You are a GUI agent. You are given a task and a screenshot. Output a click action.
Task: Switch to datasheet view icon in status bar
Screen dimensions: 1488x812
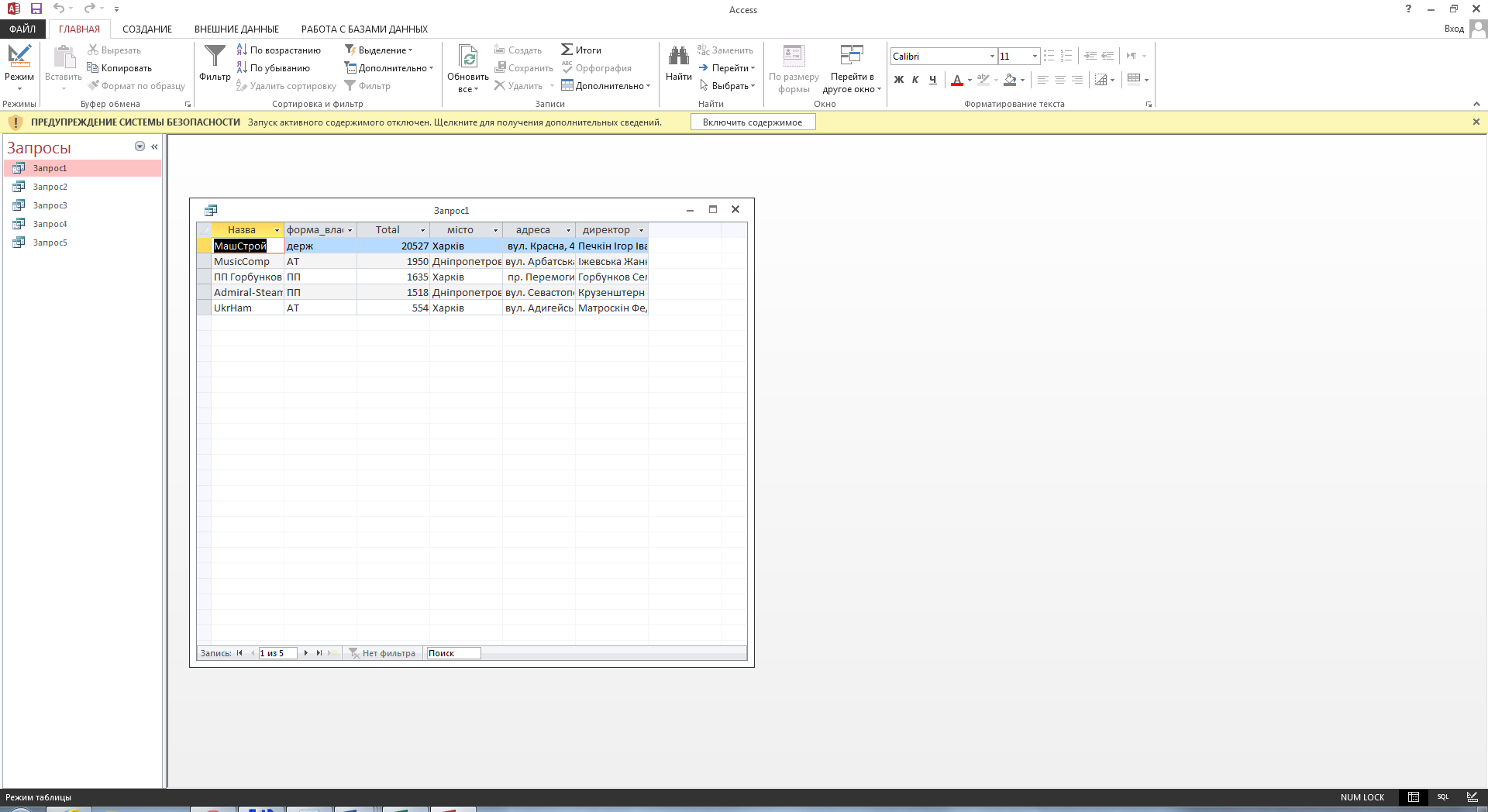coord(1414,797)
